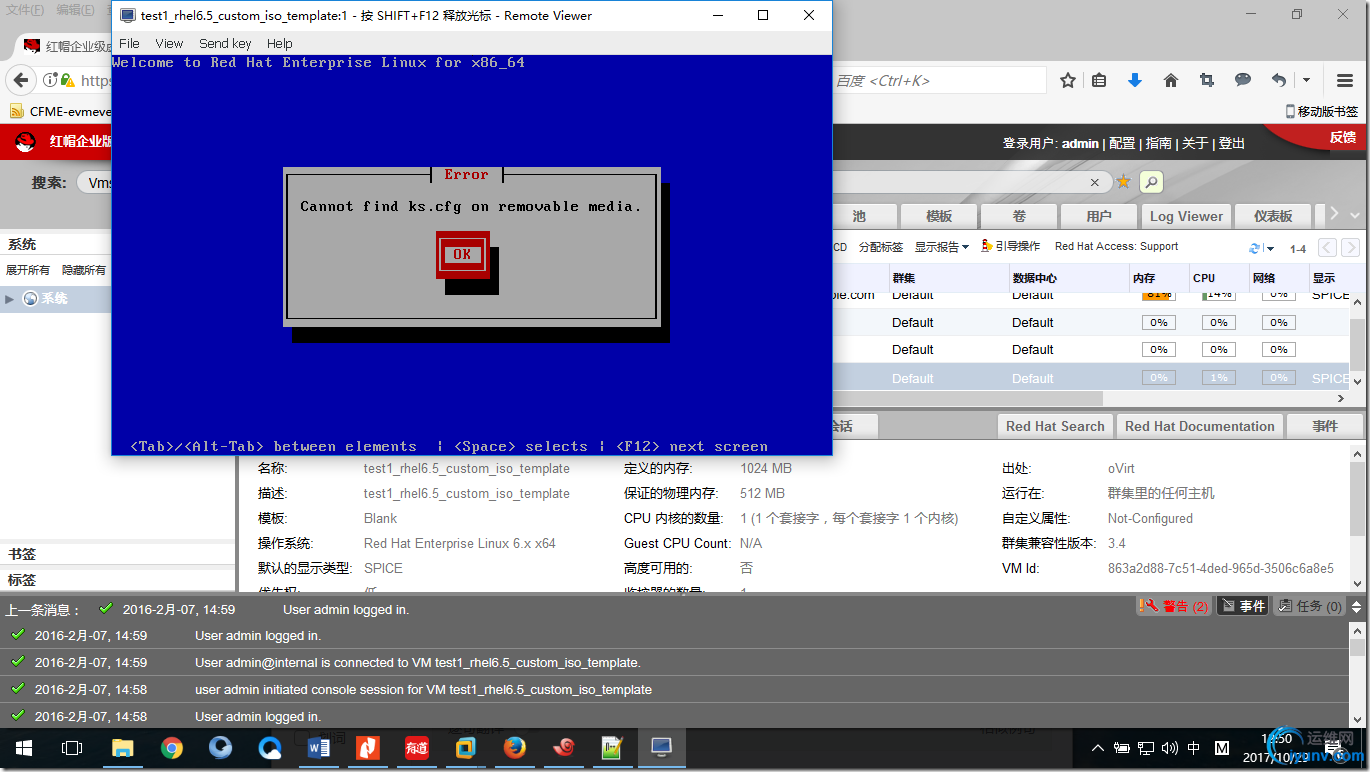Open the 指南 guide link

click(1159, 143)
